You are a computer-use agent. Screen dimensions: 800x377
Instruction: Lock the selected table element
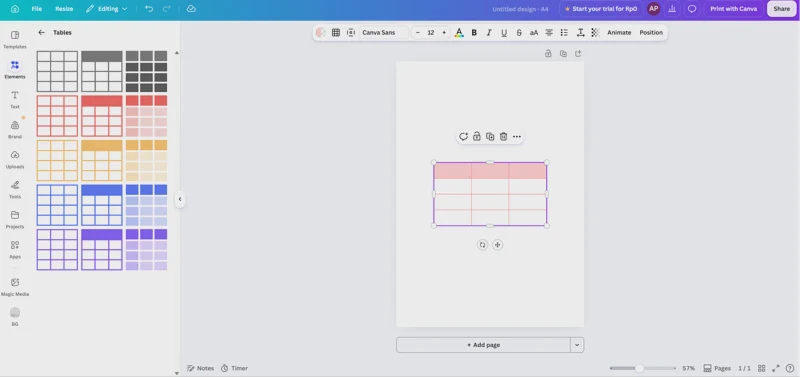(x=477, y=137)
